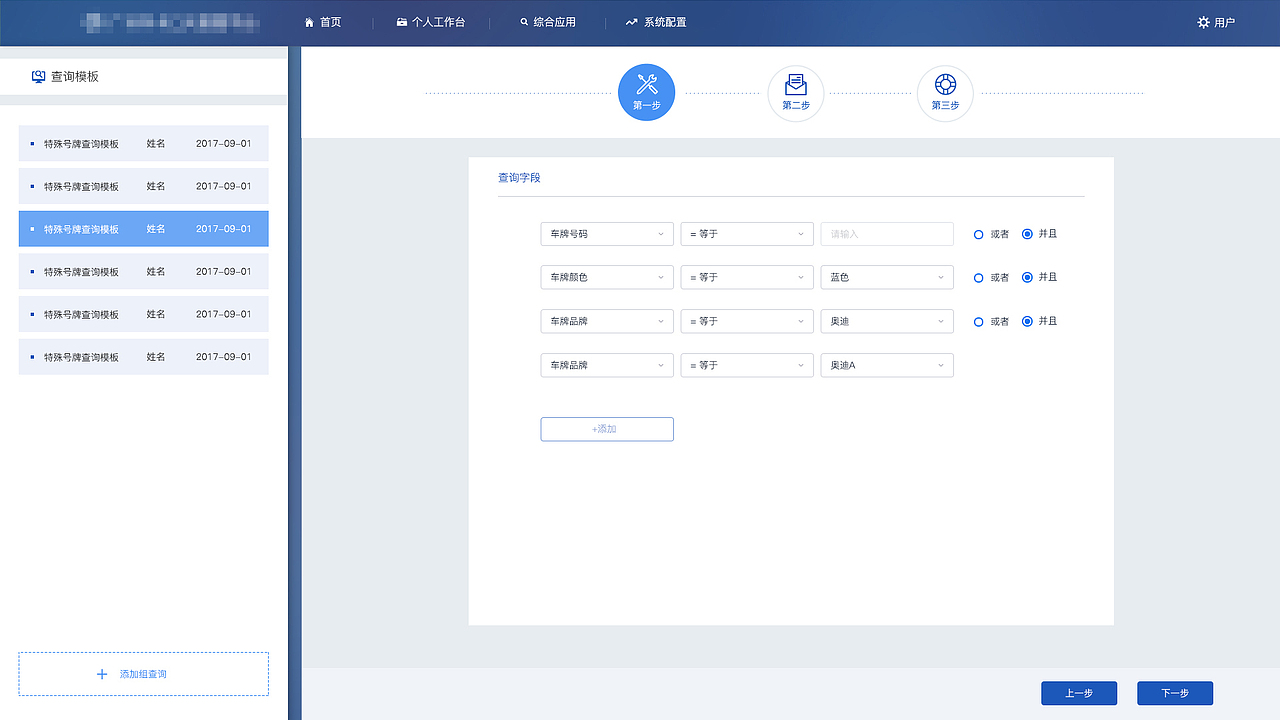
Task: Click the 请输入 input field
Action: click(x=887, y=234)
